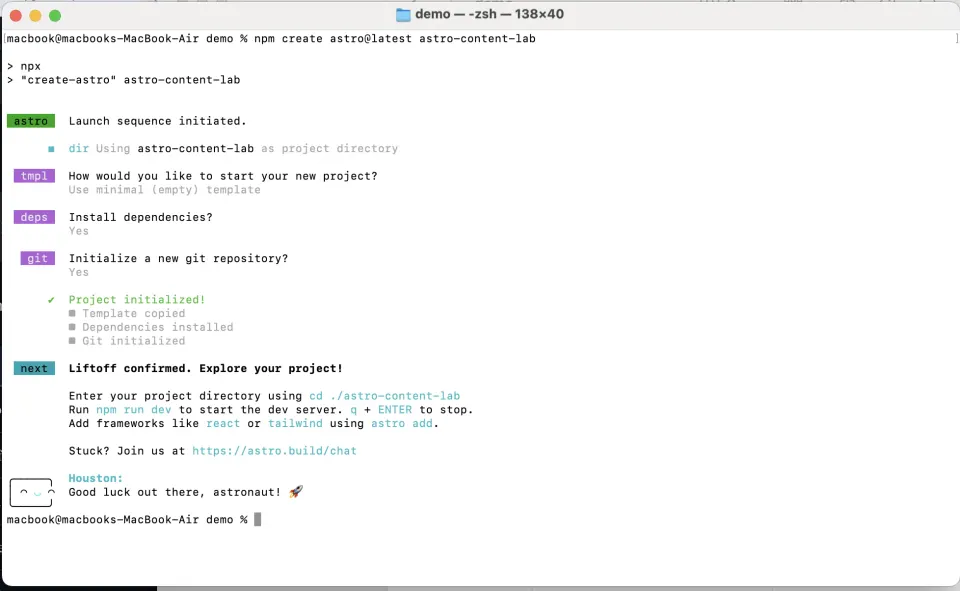The width and height of the screenshot is (960, 591).
Task: Click the npm create astro@latest command line
Action: [395, 39]
